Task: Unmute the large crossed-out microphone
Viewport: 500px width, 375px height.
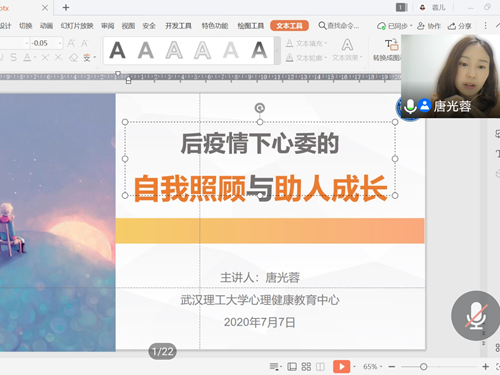Action: click(476, 316)
